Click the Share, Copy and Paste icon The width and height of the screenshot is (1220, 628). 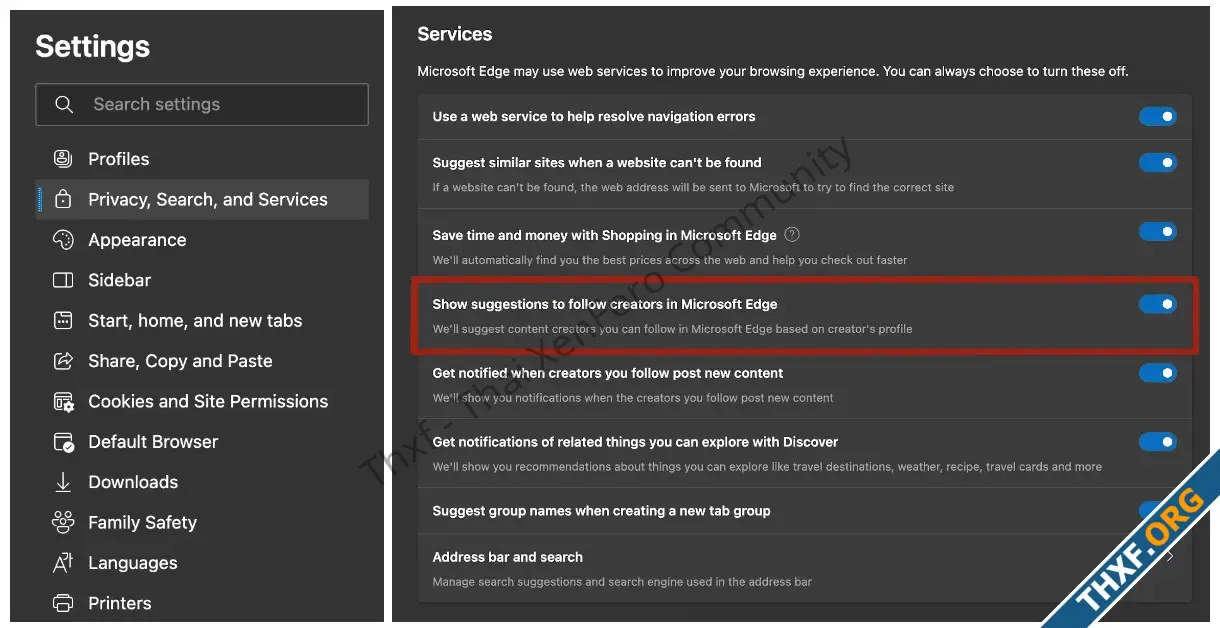[63, 361]
